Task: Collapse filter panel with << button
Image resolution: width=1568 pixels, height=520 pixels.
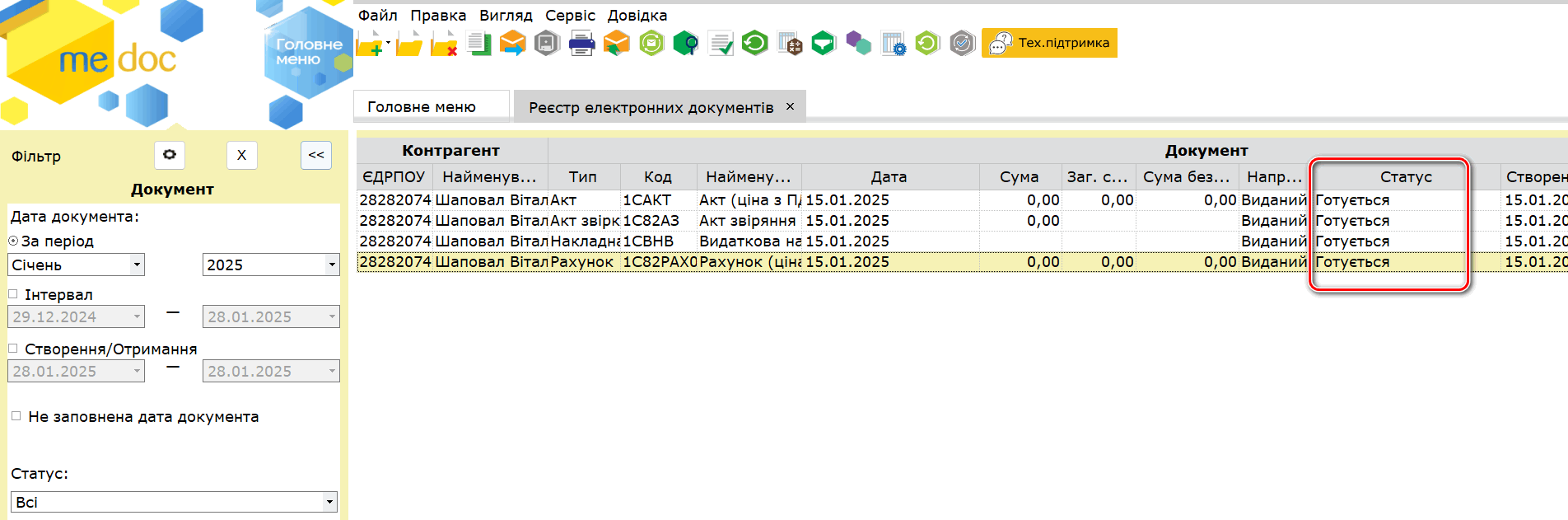Action: click(x=316, y=155)
